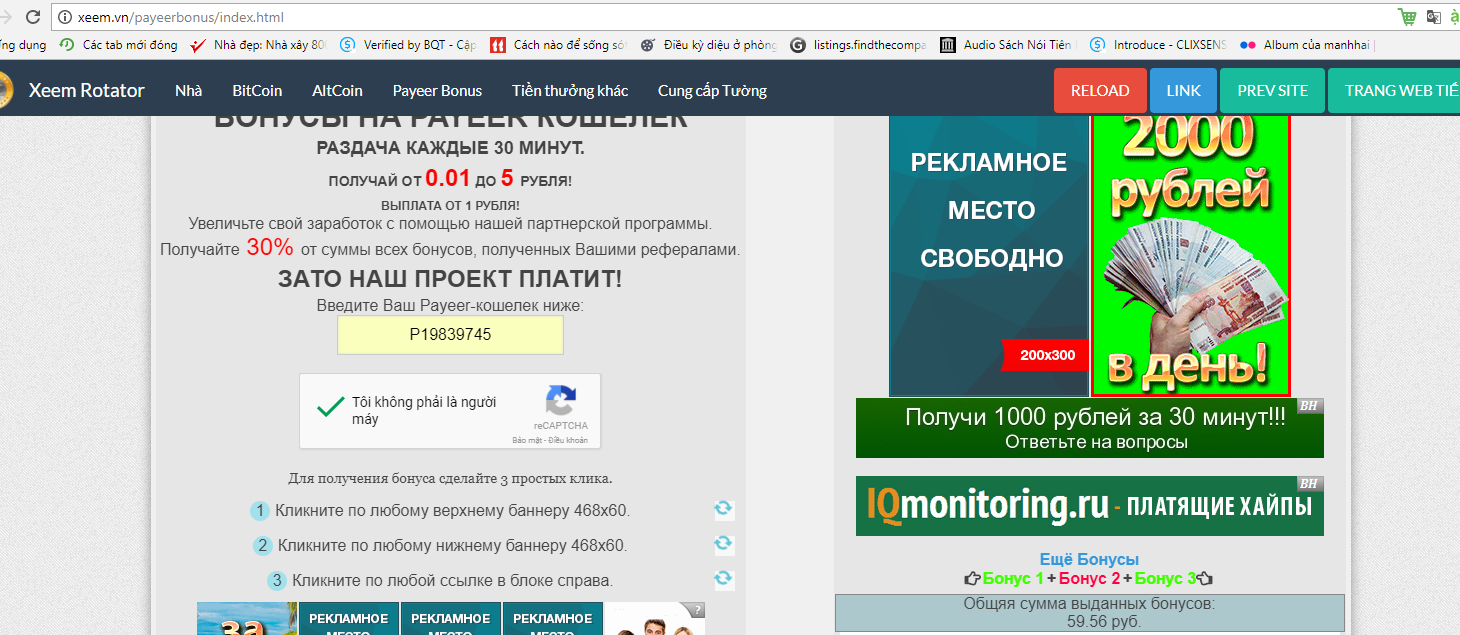Screen dimensions: 1460x635
Task: Reload the page with the browser refresh icon
Action: point(33,17)
